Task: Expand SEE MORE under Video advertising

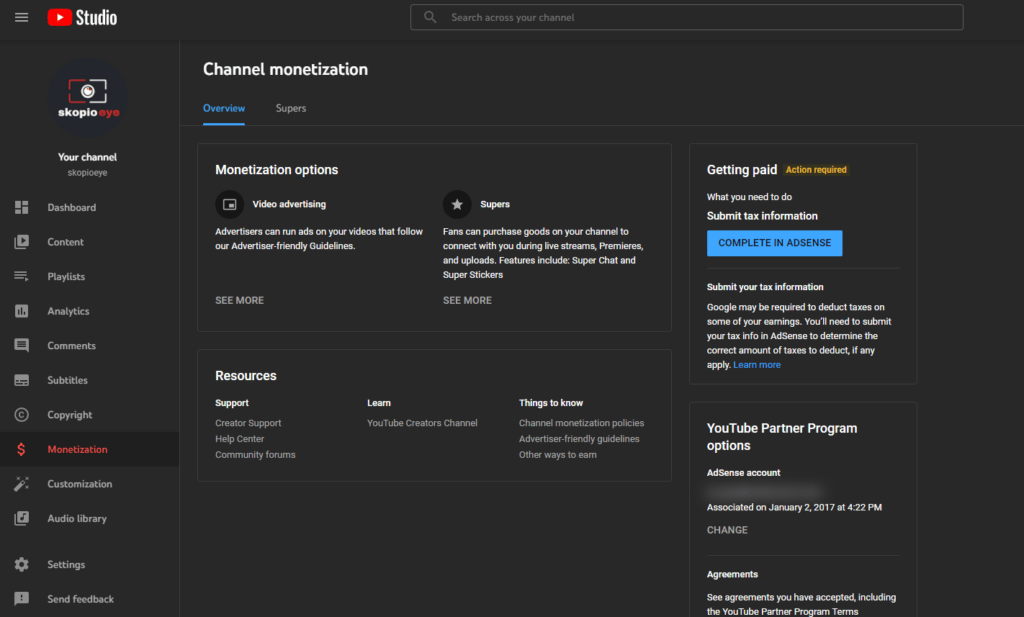Action: (x=239, y=300)
